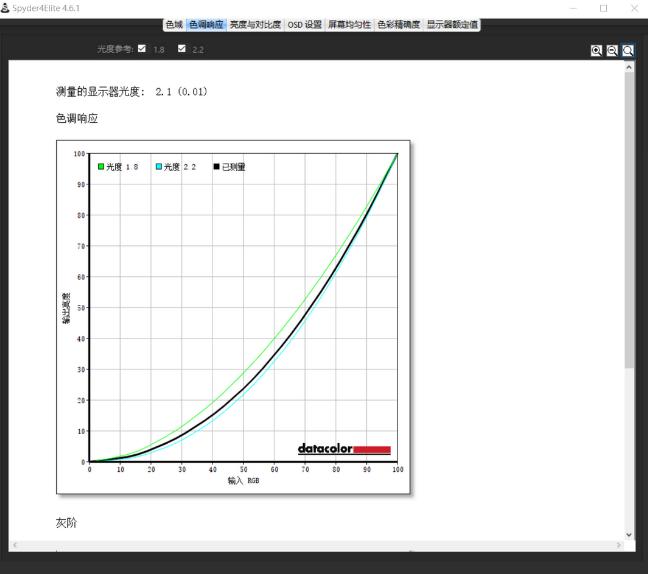Click the datacolor logo in the chart
Screen dimensions: 648x574
(344, 449)
